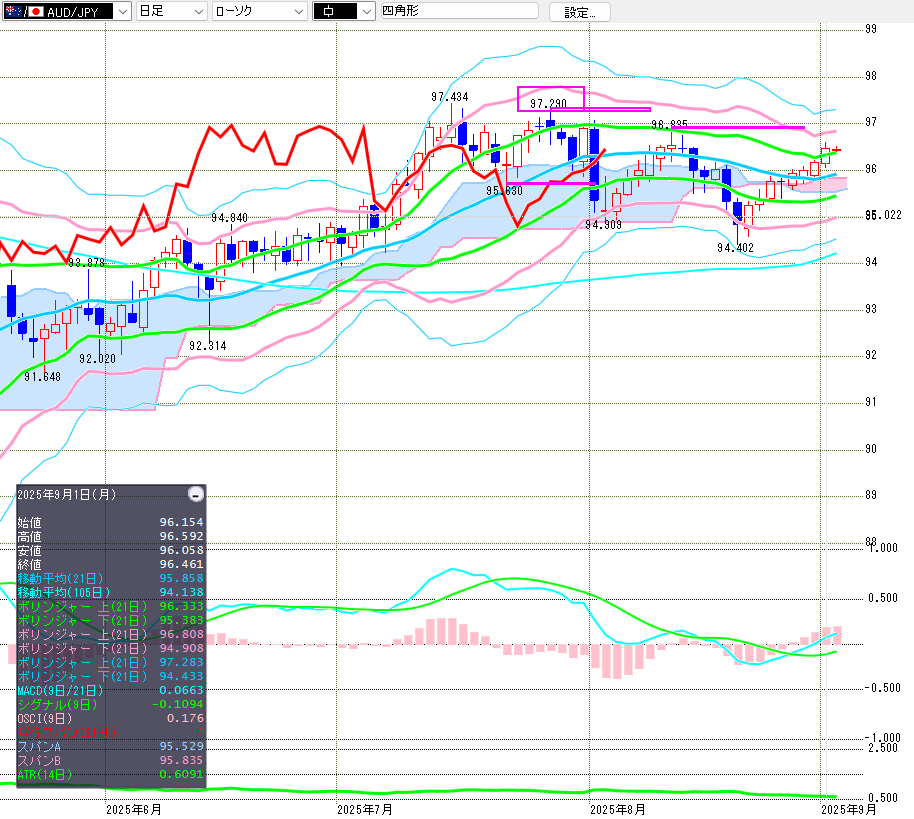
Task: Click the OSCI(9日) row
Action: click(x=111, y=718)
